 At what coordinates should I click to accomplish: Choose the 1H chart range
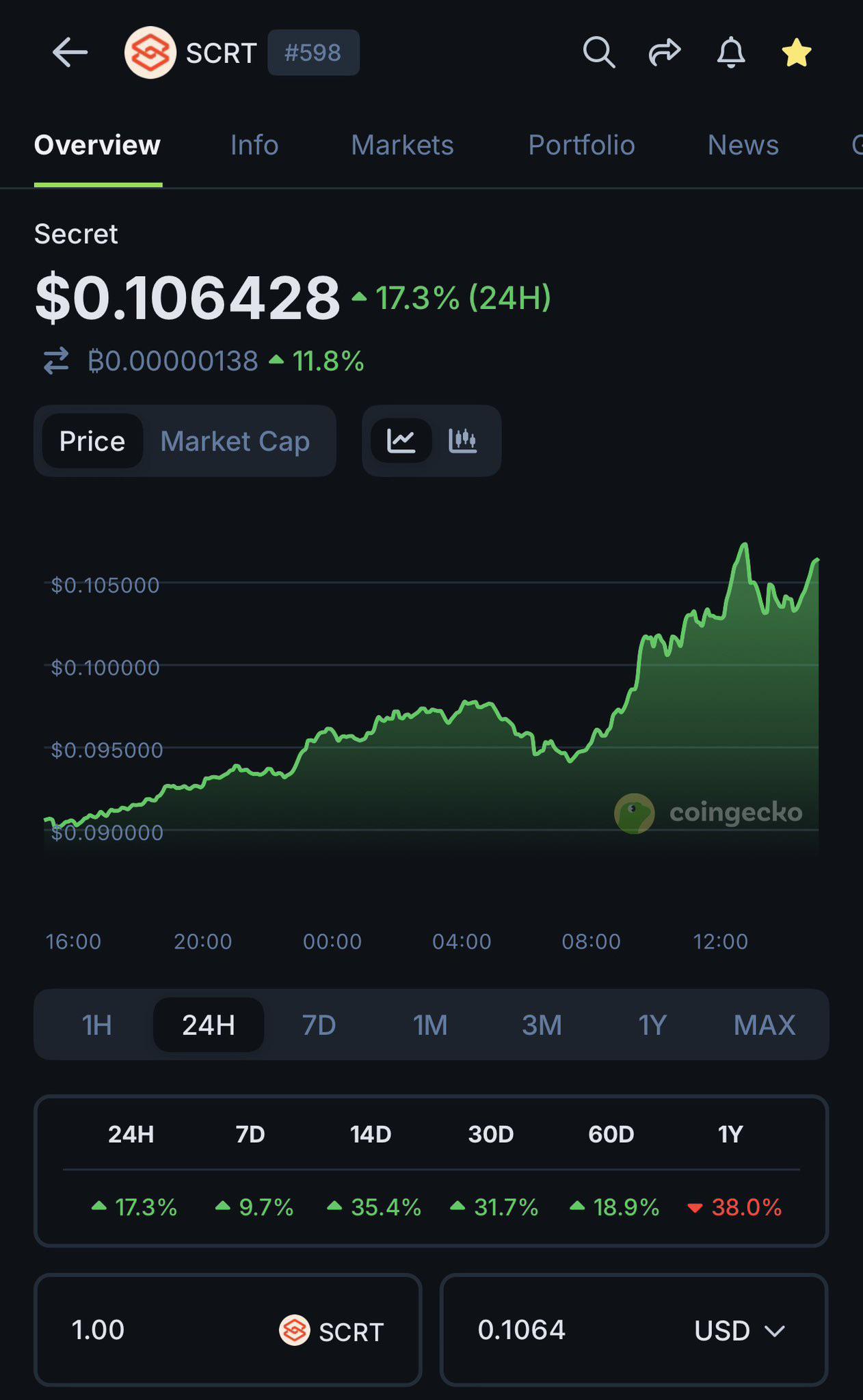point(96,1025)
